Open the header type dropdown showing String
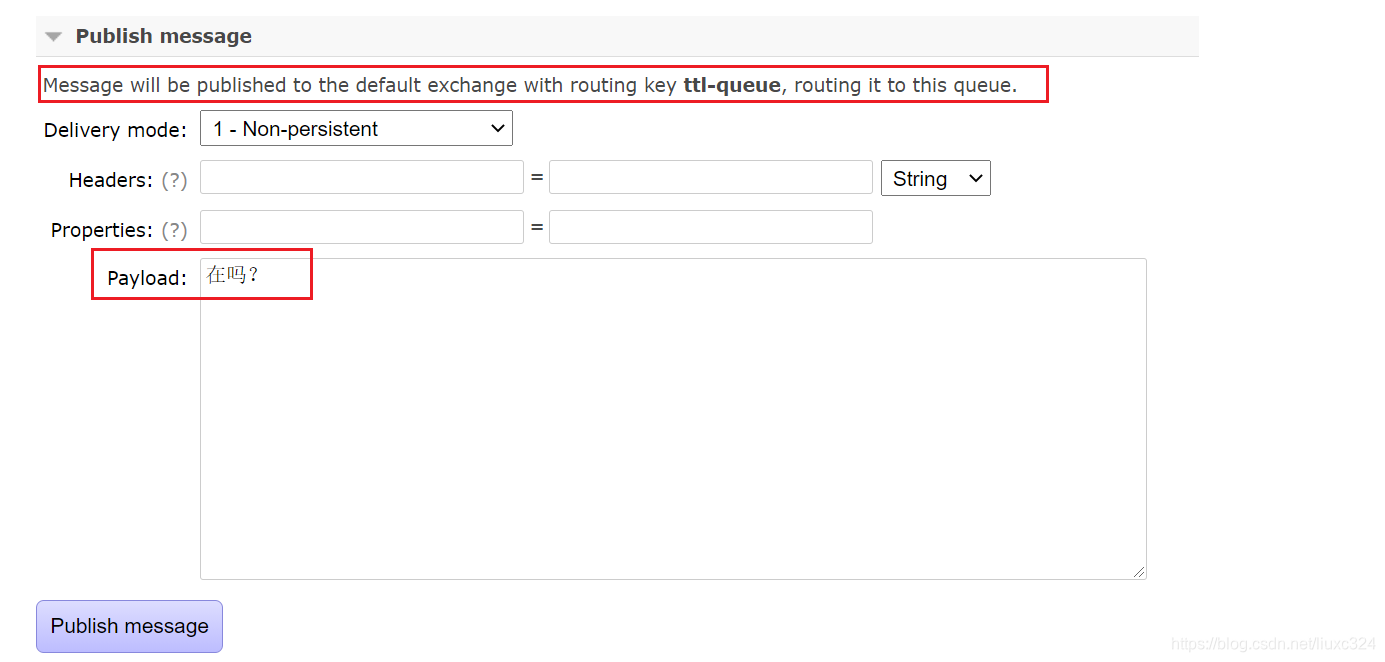This screenshot has width=1385, height=662. (935, 178)
